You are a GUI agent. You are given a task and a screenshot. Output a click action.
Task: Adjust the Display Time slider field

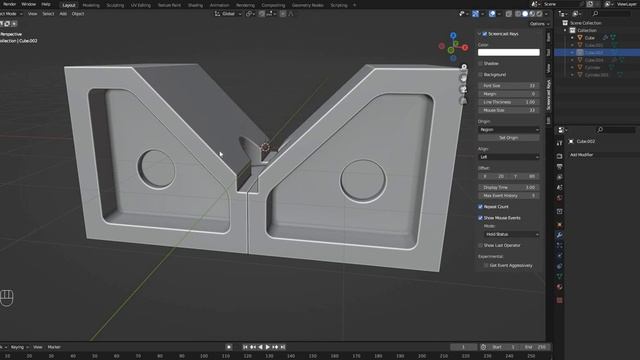point(509,188)
